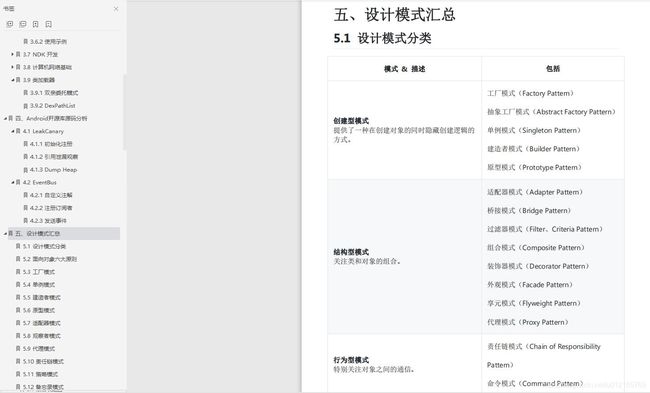Open bookmark 3.9.2 DexPathList

[x=53, y=106]
